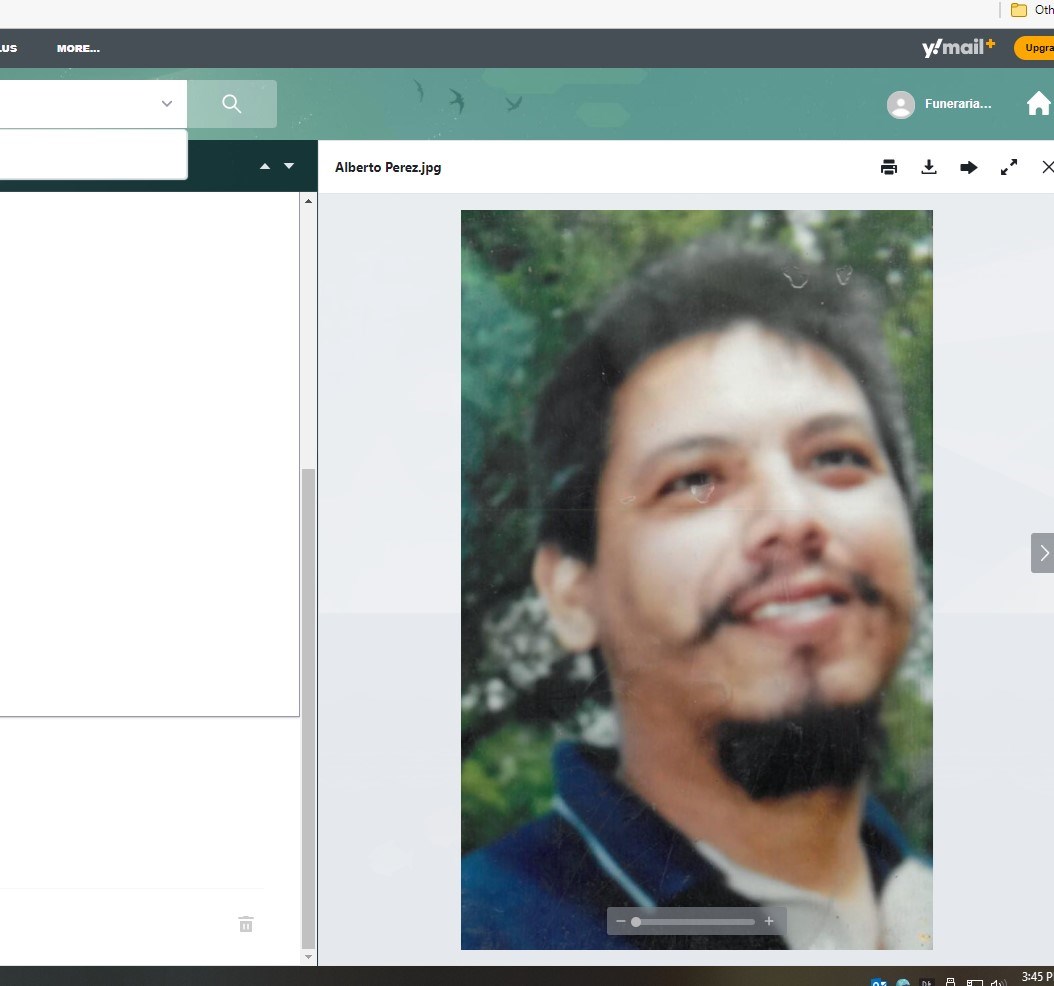Forward the Alberto Perez.jpg attachment
This screenshot has height=986, width=1054.
[969, 167]
